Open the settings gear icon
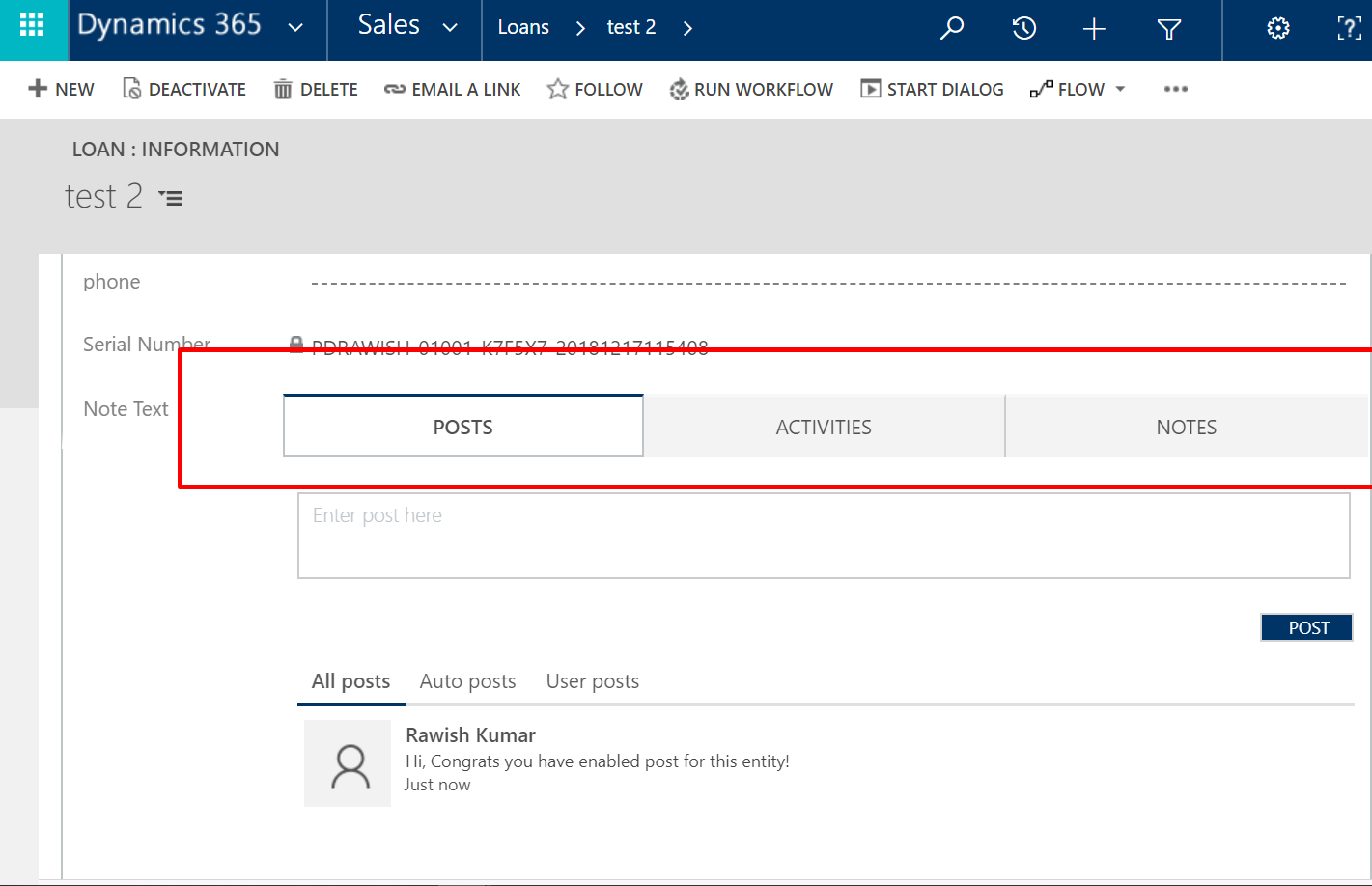 [1277, 29]
